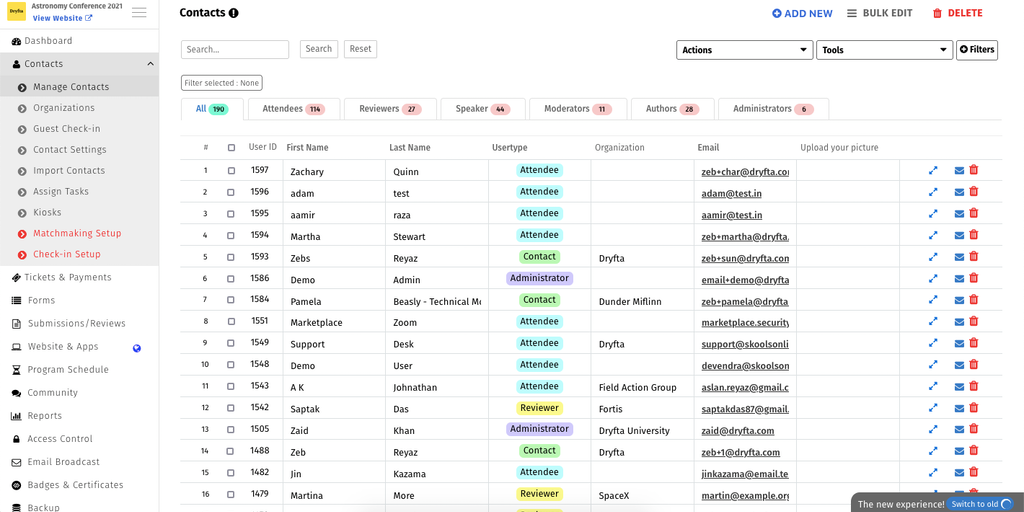This screenshot has height=512, width=1024.
Task: Switch to the Reviewers tab
Action: pos(389,109)
